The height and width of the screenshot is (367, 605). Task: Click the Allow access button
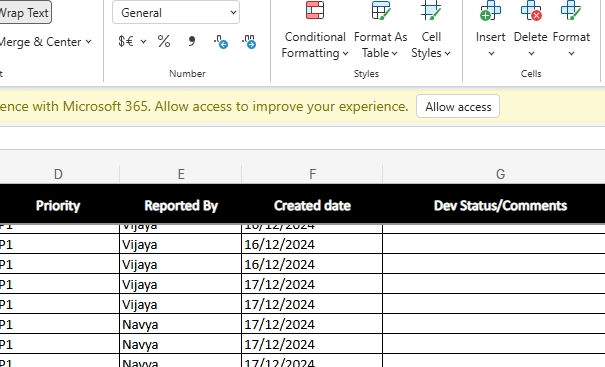coord(458,107)
